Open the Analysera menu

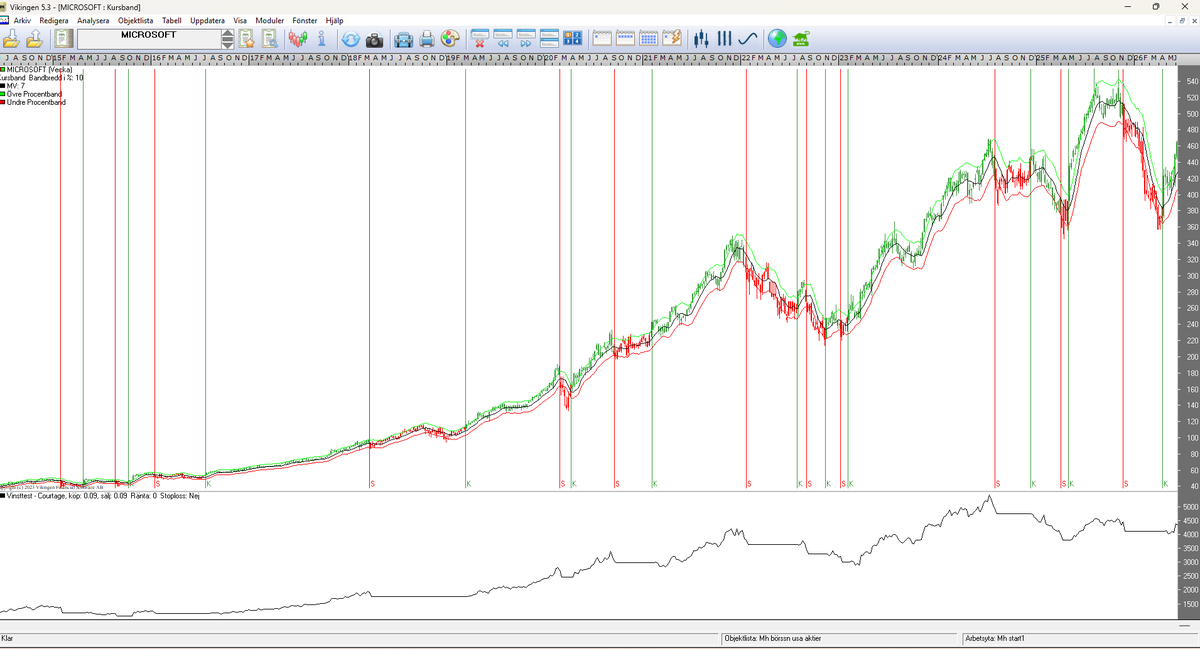[x=93, y=20]
